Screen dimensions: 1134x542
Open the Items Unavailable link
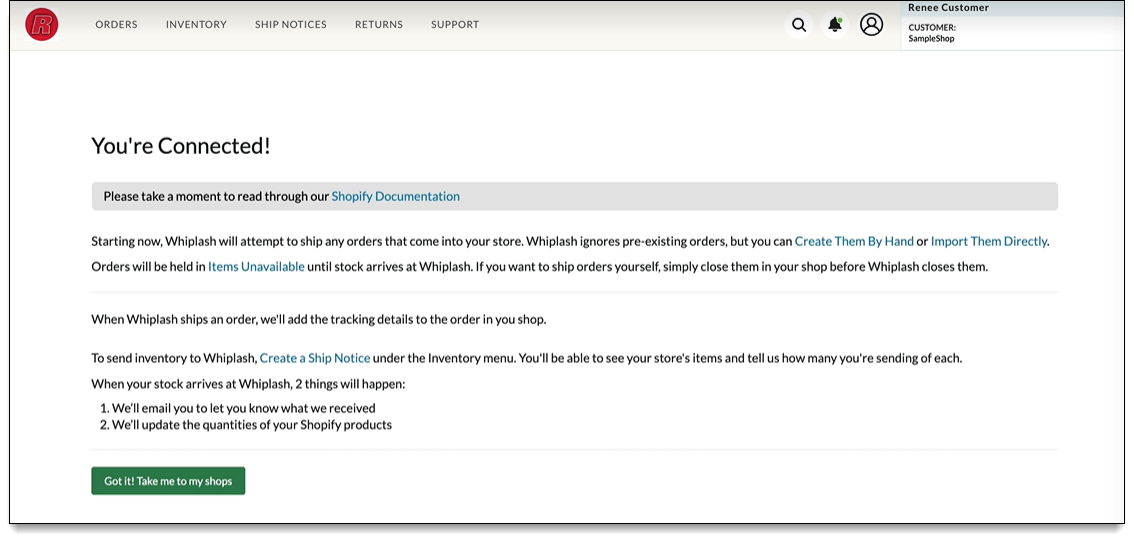coord(256,266)
